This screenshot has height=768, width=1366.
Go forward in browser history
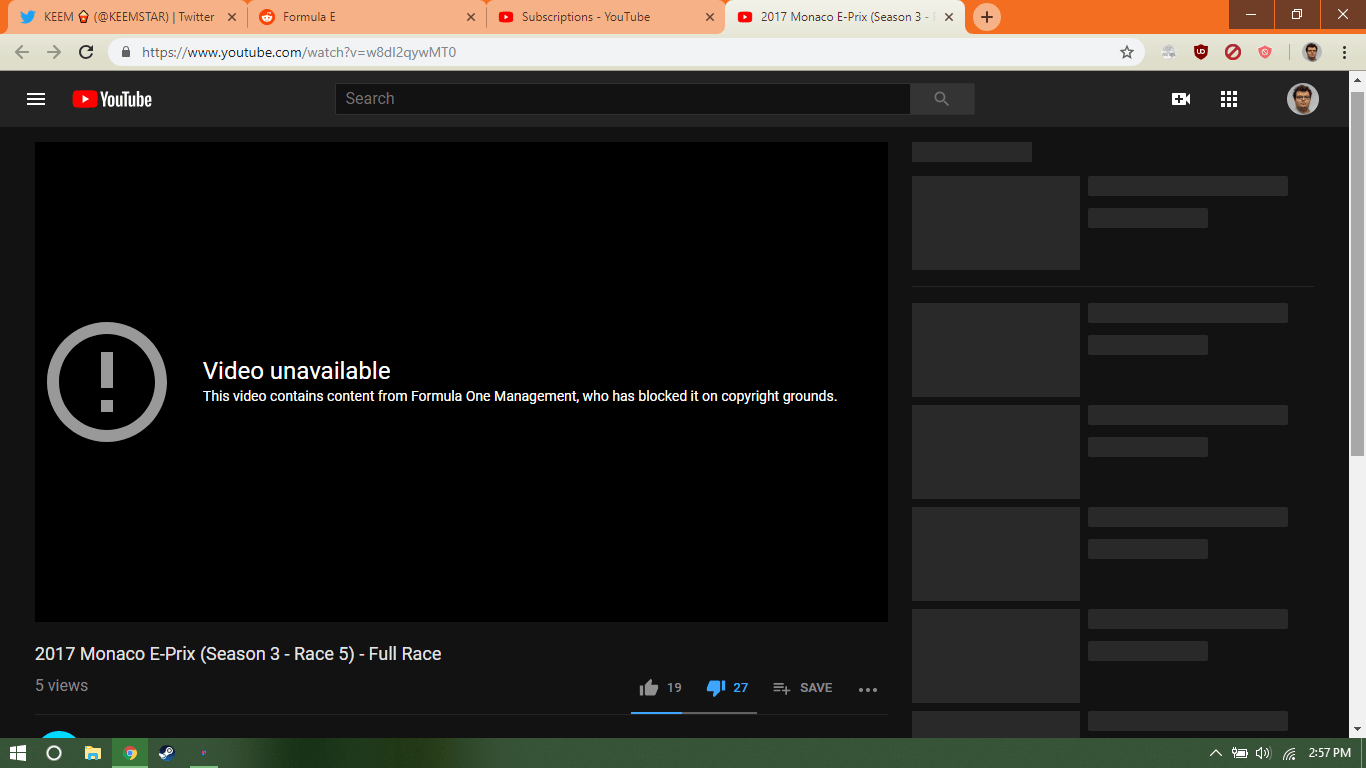(54, 52)
